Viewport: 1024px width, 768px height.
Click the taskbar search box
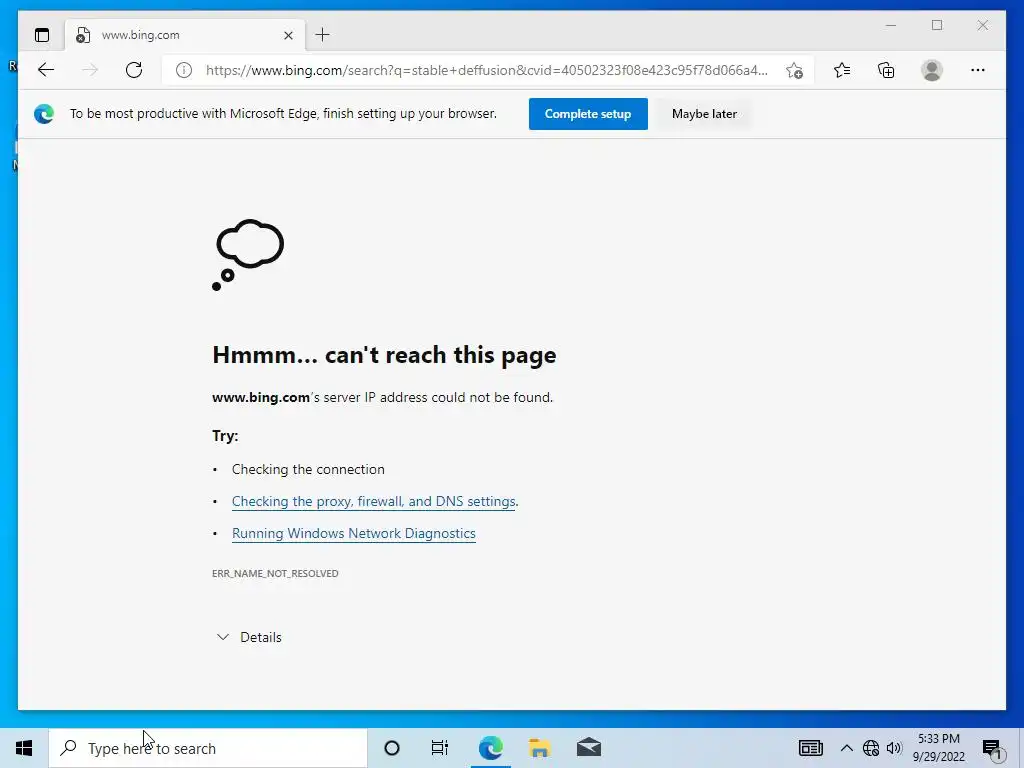(208, 748)
